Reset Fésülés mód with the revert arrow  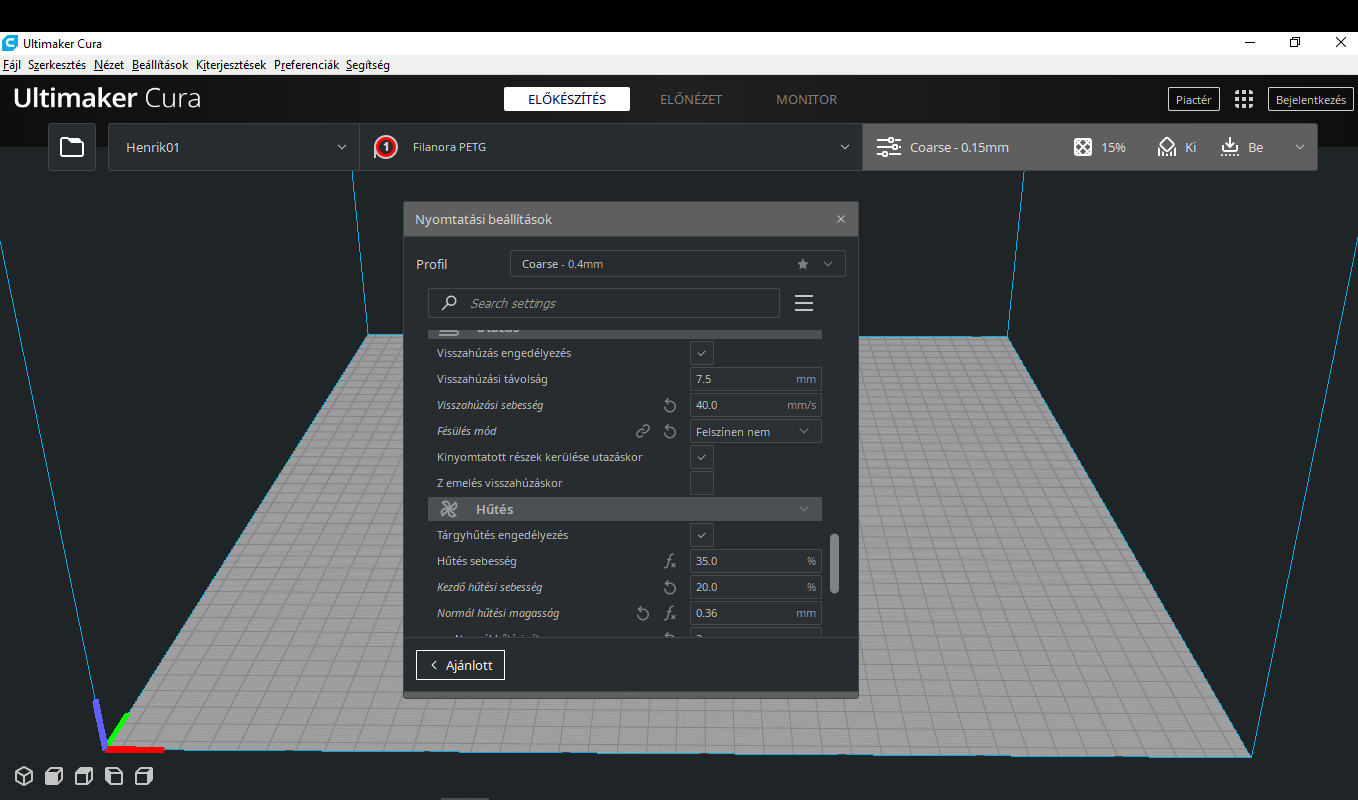coord(671,431)
